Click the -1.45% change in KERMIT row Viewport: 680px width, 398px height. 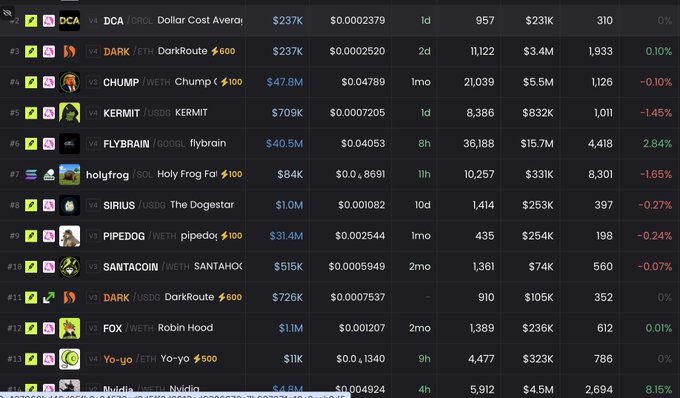click(656, 113)
